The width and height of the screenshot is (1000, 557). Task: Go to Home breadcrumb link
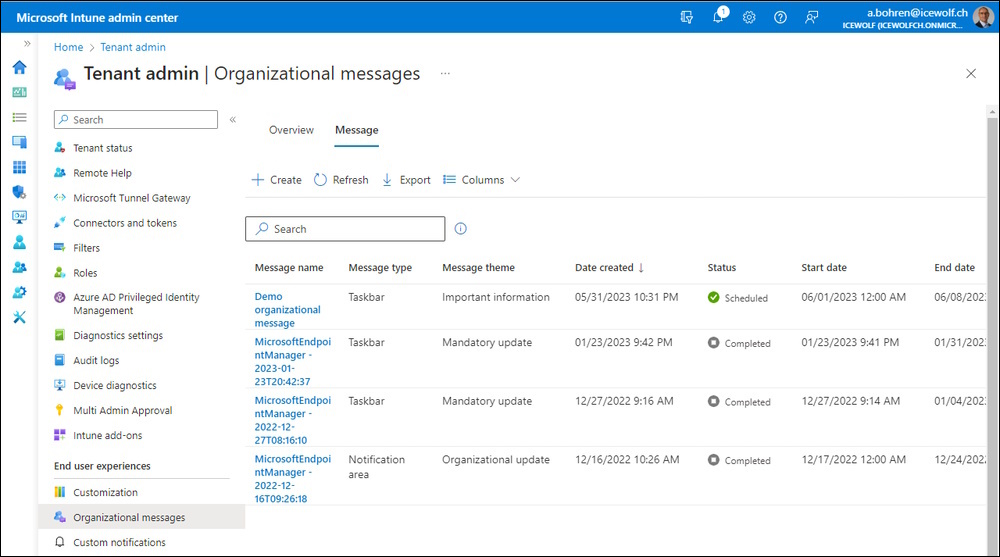coord(68,47)
